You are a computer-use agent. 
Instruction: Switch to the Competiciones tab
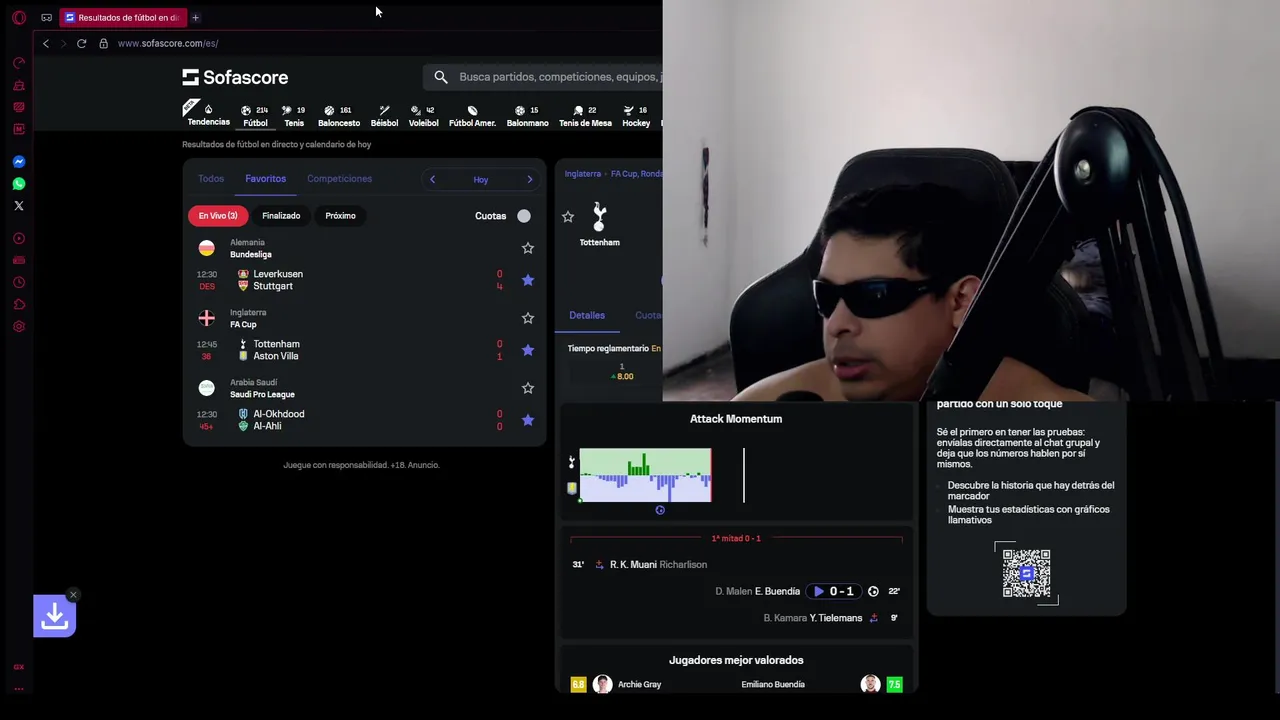339,179
